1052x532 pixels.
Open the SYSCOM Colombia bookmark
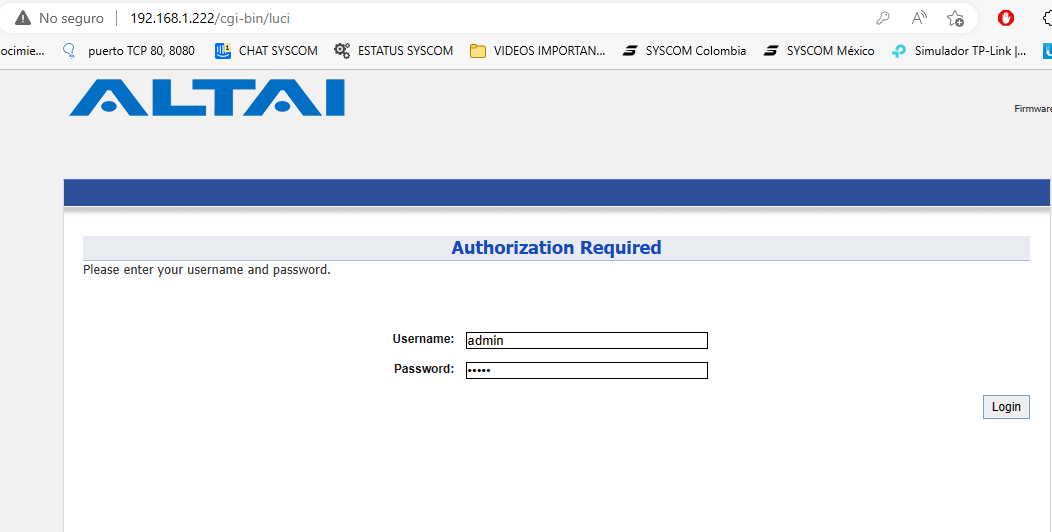[684, 50]
